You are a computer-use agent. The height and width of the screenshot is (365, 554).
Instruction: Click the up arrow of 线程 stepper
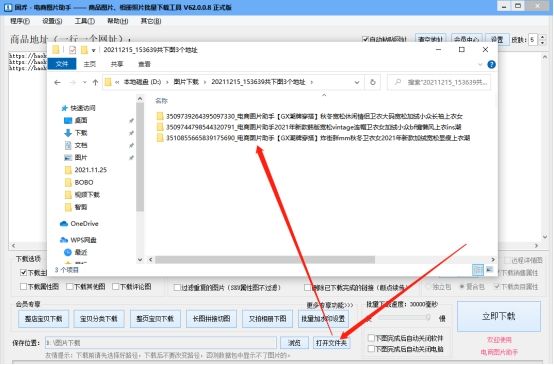click(x=542, y=37)
